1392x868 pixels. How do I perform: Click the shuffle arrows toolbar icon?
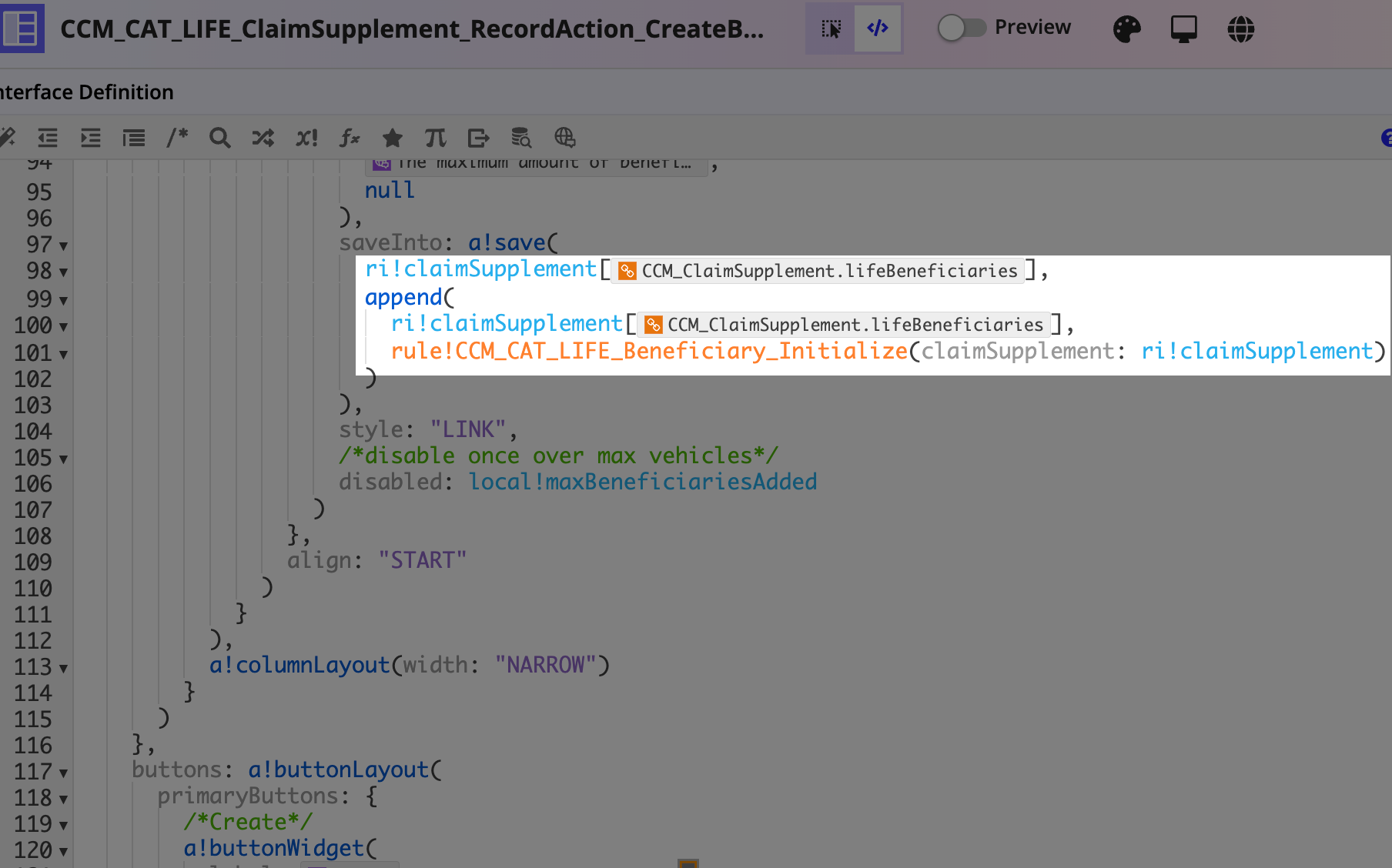click(263, 138)
